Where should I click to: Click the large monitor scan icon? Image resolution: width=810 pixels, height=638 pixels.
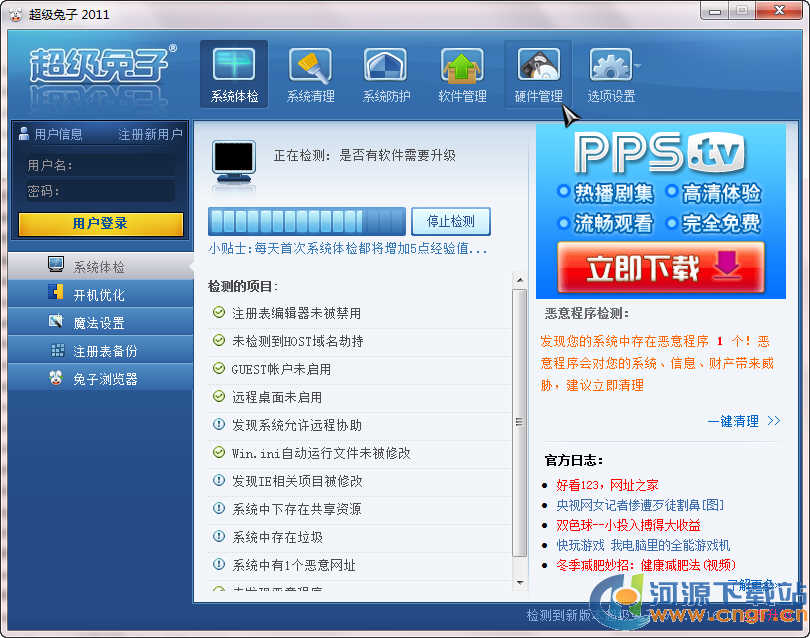click(x=234, y=162)
